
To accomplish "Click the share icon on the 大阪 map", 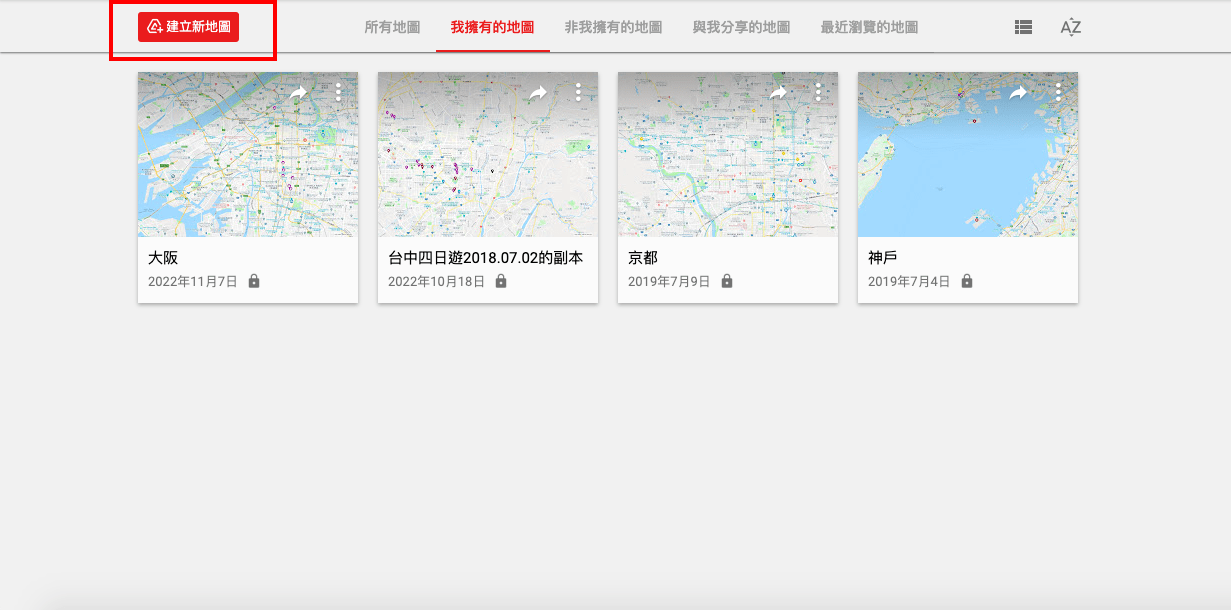I will point(298,92).
